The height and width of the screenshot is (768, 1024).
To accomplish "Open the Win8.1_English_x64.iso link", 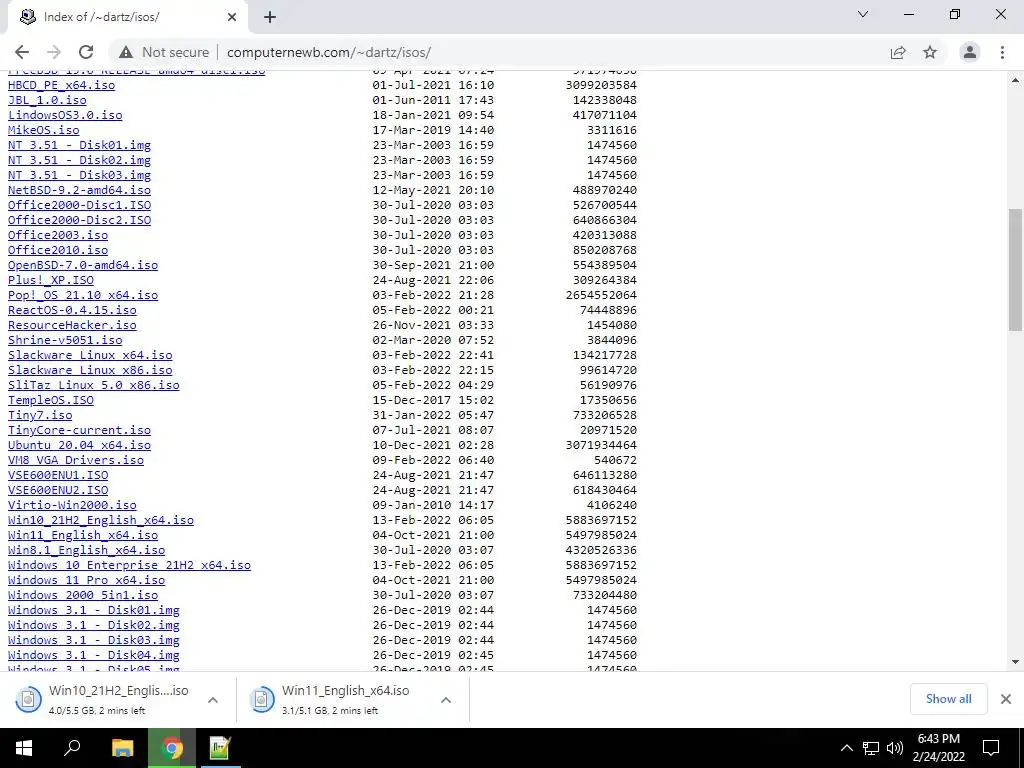I will point(86,551).
